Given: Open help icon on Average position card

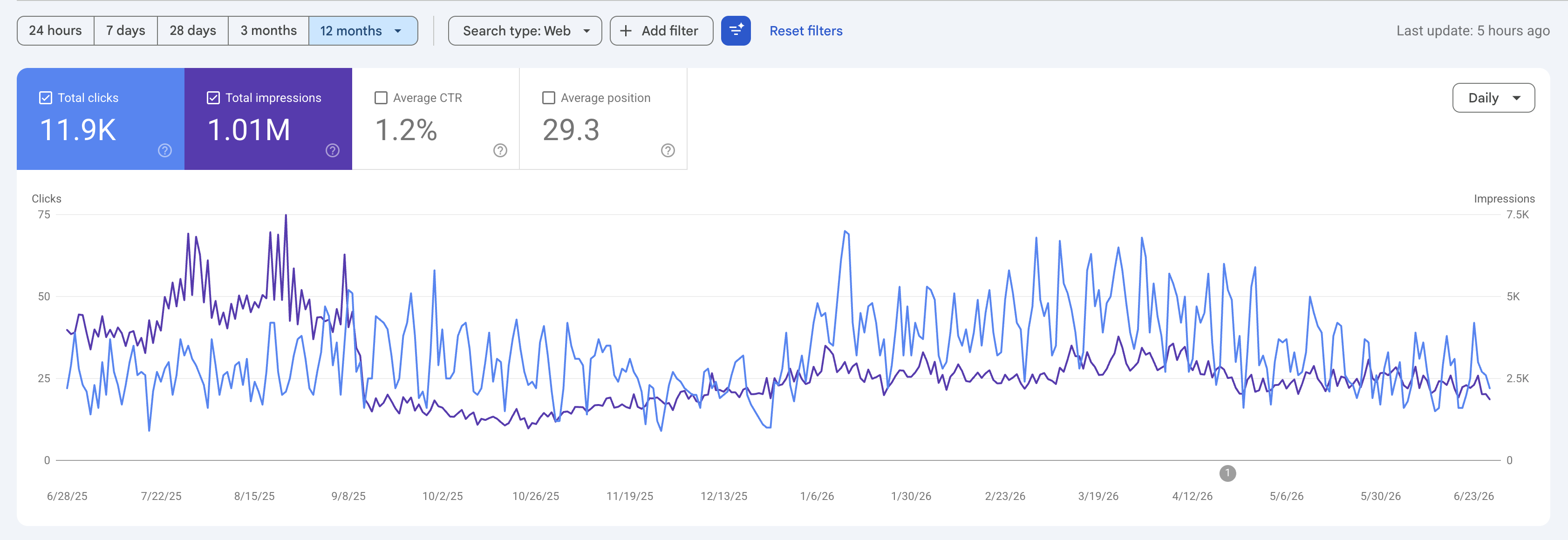Looking at the screenshot, I should click(x=668, y=150).
